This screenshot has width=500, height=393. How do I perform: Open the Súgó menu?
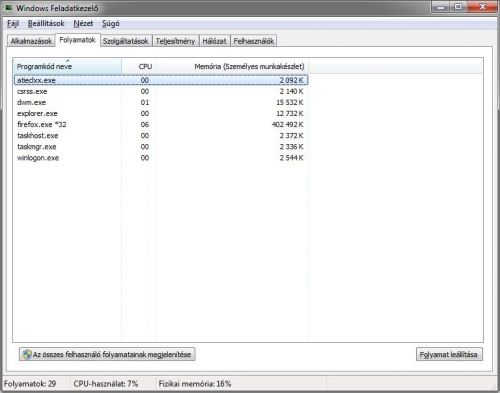tap(111, 24)
